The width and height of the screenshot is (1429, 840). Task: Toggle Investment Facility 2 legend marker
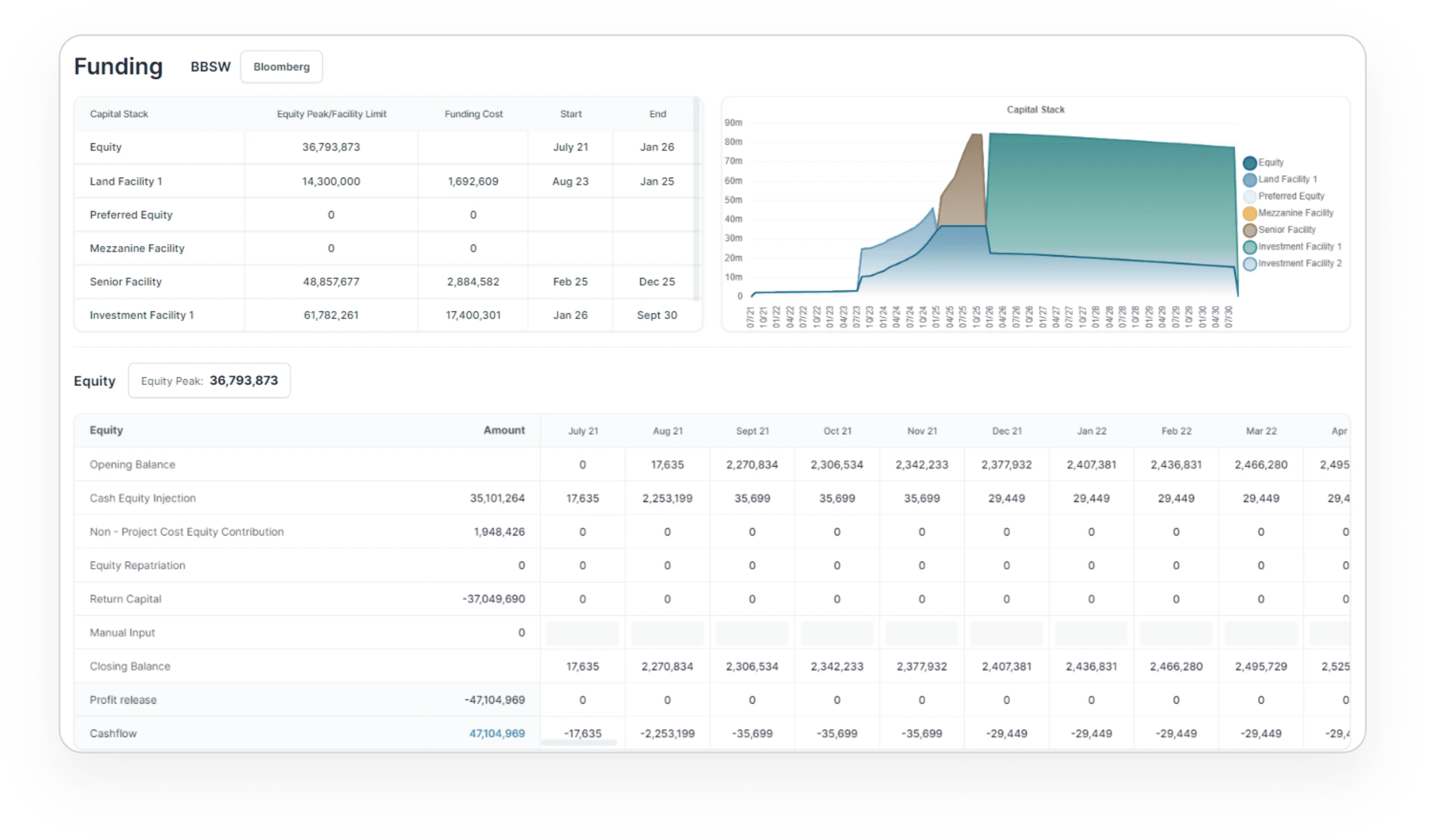pyautogui.click(x=1250, y=264)
